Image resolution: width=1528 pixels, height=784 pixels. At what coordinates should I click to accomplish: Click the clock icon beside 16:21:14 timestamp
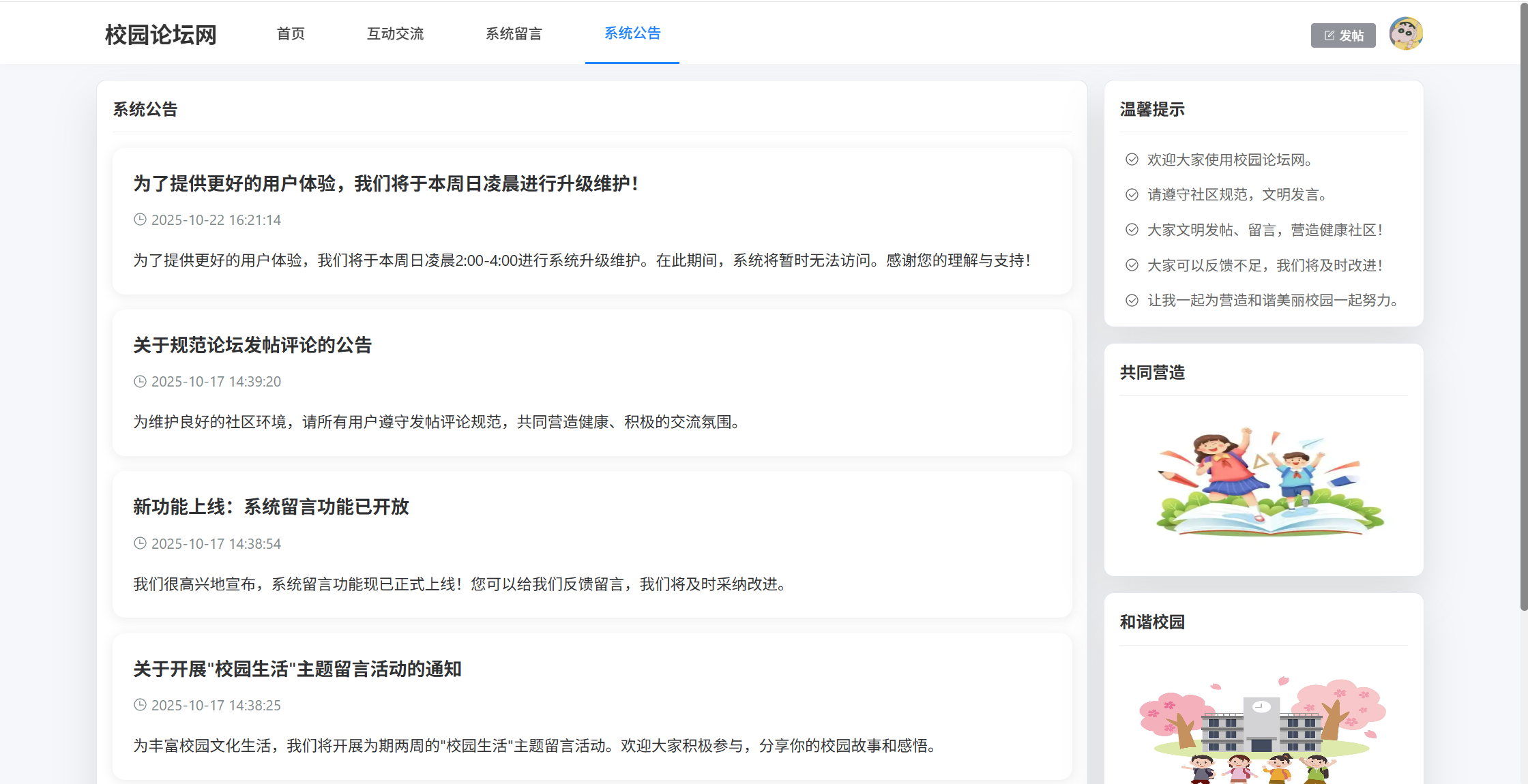point(140,220)
